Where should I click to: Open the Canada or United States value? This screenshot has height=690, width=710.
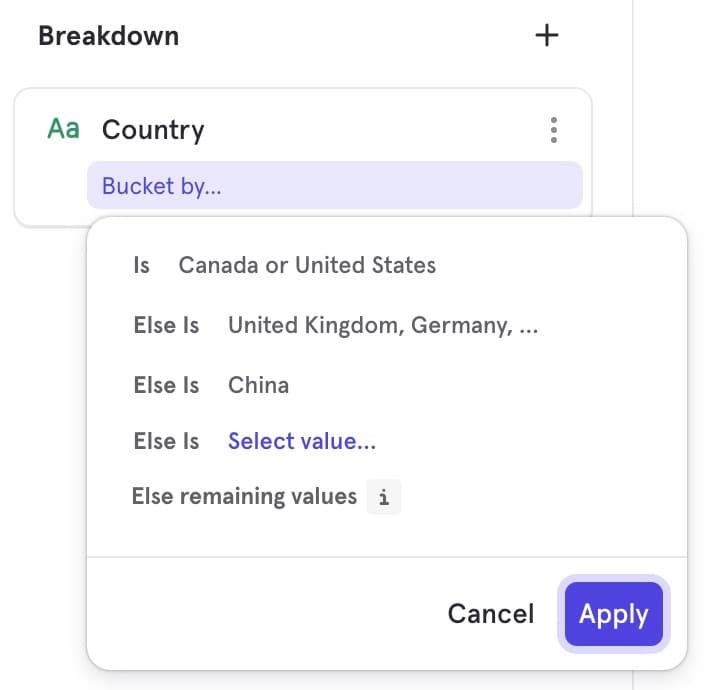(x=307, y=265)
